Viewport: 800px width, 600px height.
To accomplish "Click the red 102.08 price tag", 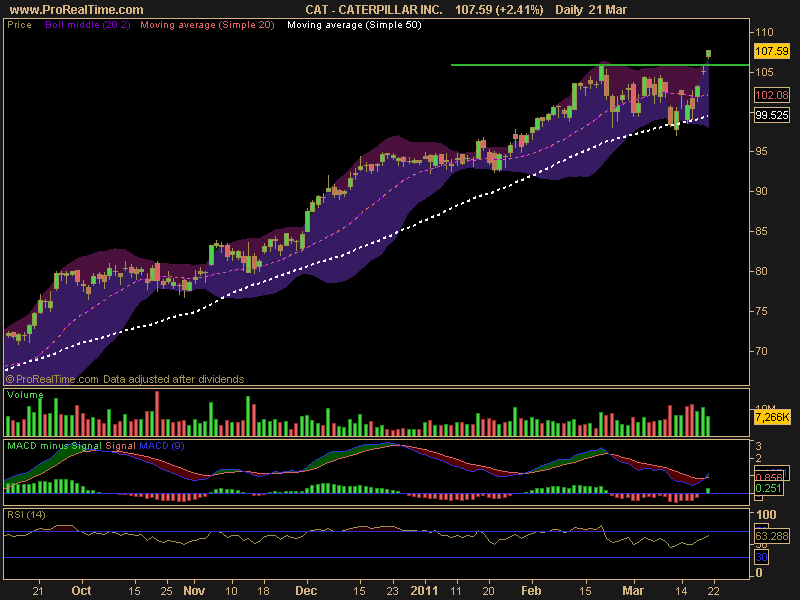I will click(771, 95).
